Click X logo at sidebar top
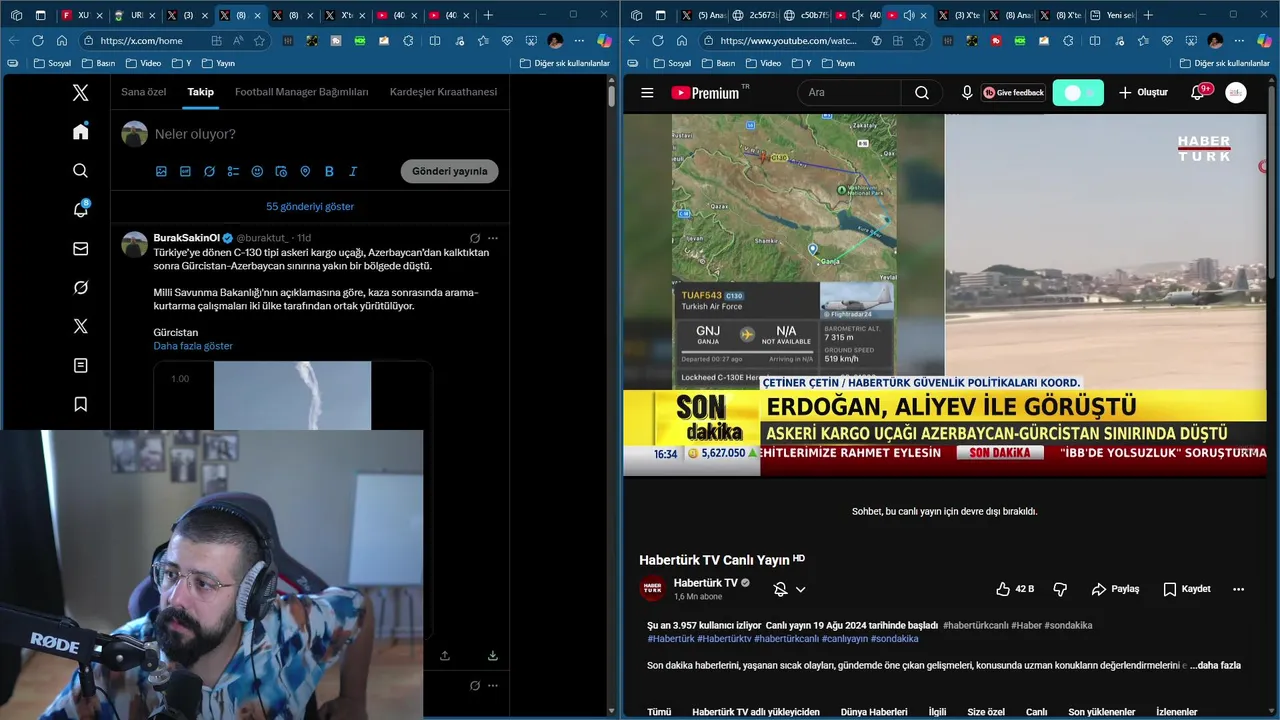This screenshot has width=1280, height=720. (x=81, y=93)
